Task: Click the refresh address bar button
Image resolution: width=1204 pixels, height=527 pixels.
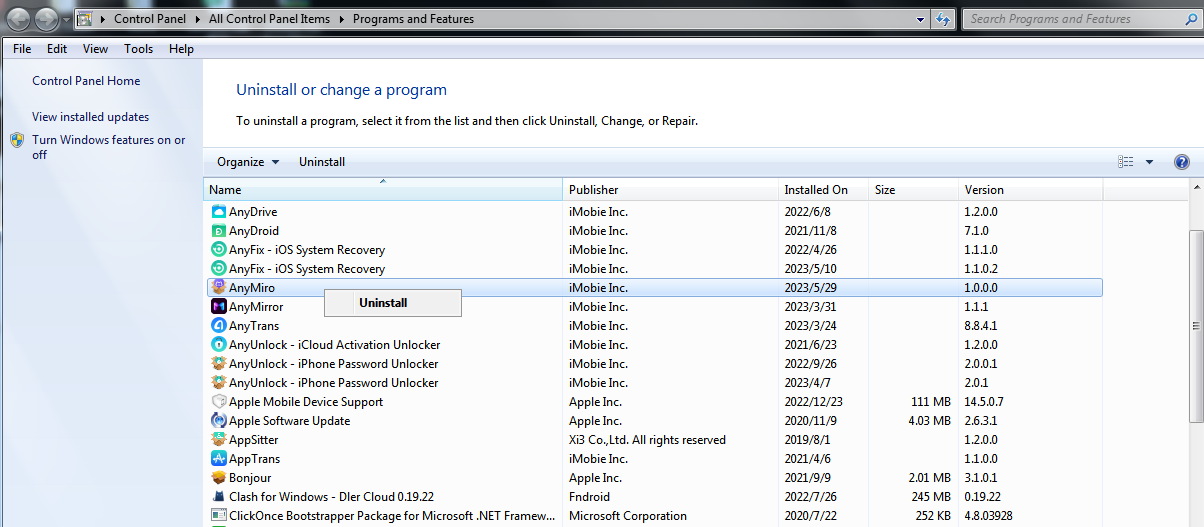Action: click(943, 19)
